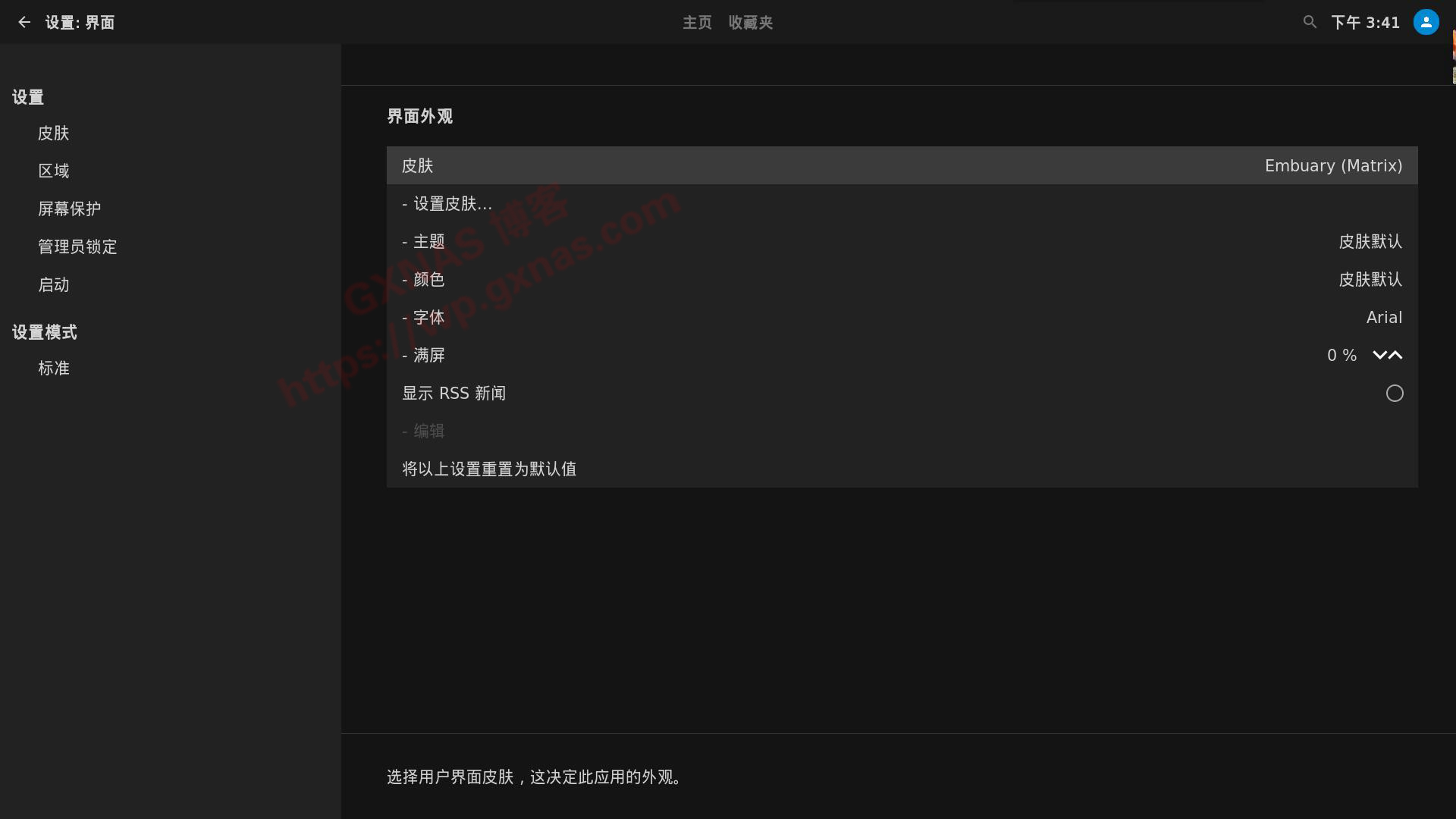Expand 主题 theme options dropdown

pyautogui.click(x=902, y=242)
